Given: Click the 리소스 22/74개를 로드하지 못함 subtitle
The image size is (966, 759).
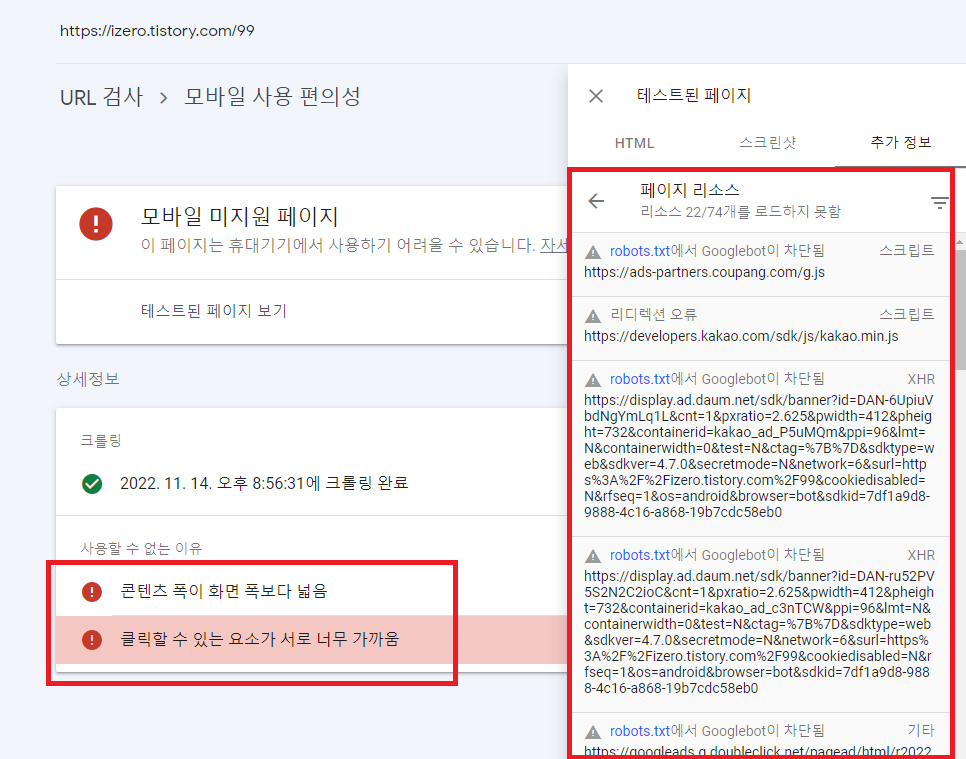Looking at the screenshot, I should point(741,212).
